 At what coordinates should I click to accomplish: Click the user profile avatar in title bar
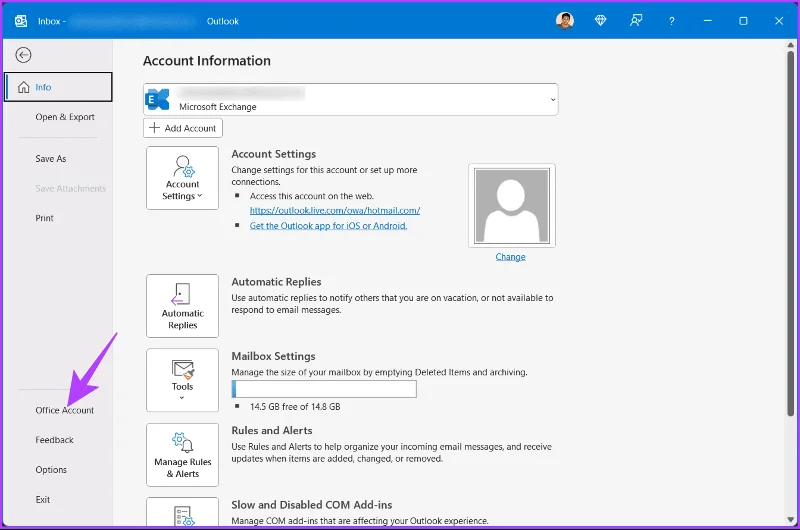click(x=565, y=21)
